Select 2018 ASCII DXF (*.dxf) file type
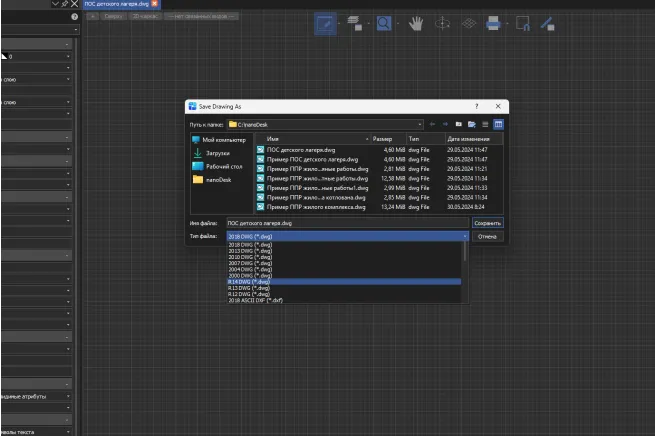 (x=256, y=301)
